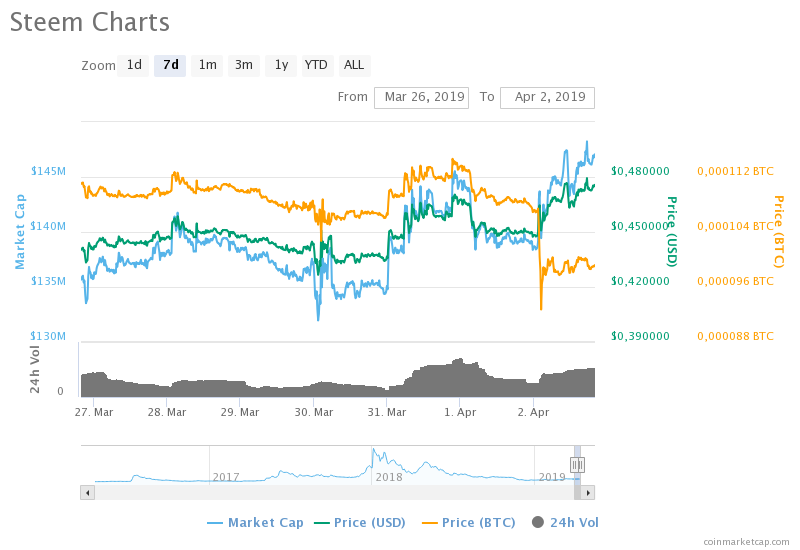Click the 0,000096 BTC label
Screen dimensions: 800x550
point(735,281)
